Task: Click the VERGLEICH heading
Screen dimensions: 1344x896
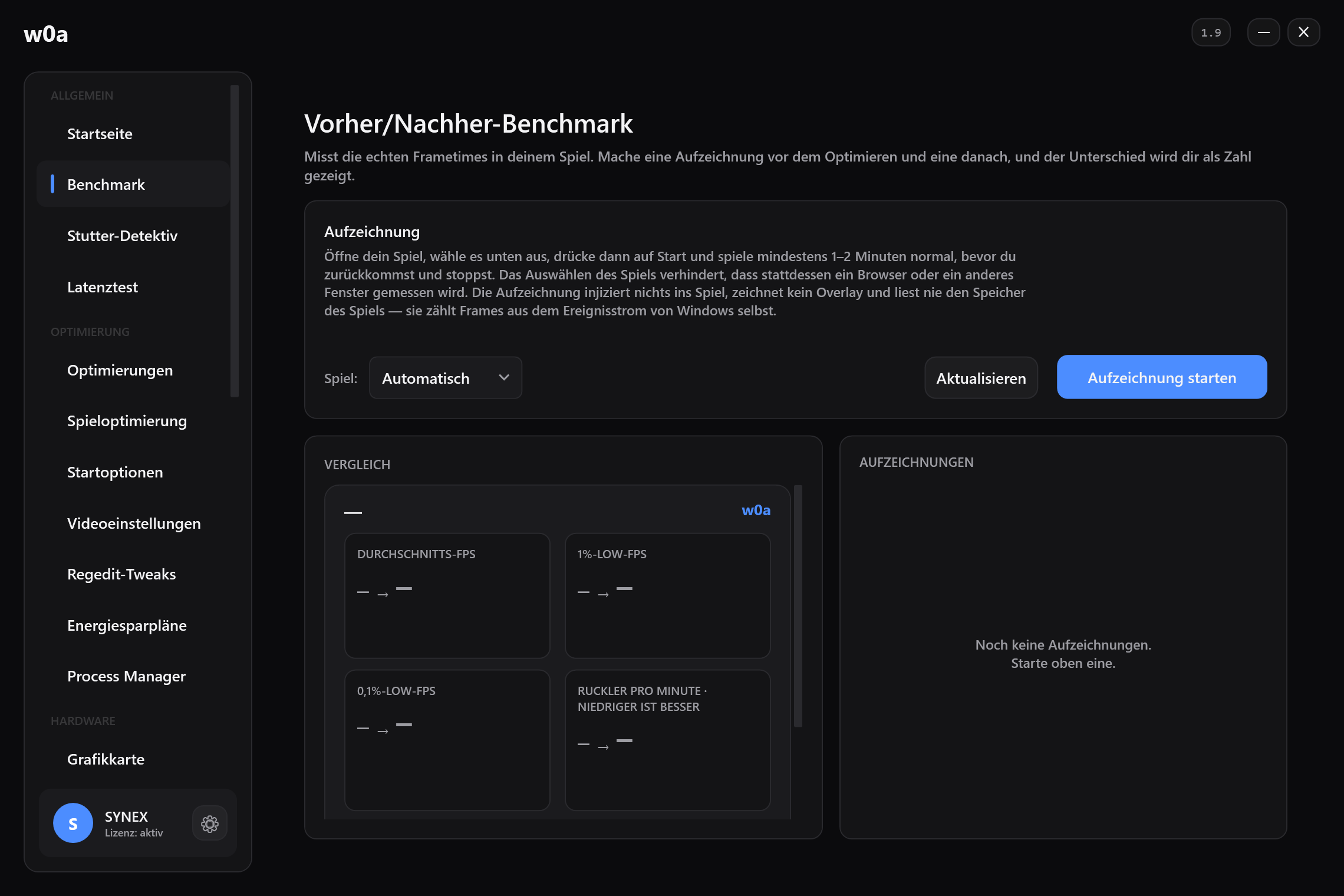Action: (357, 465)
